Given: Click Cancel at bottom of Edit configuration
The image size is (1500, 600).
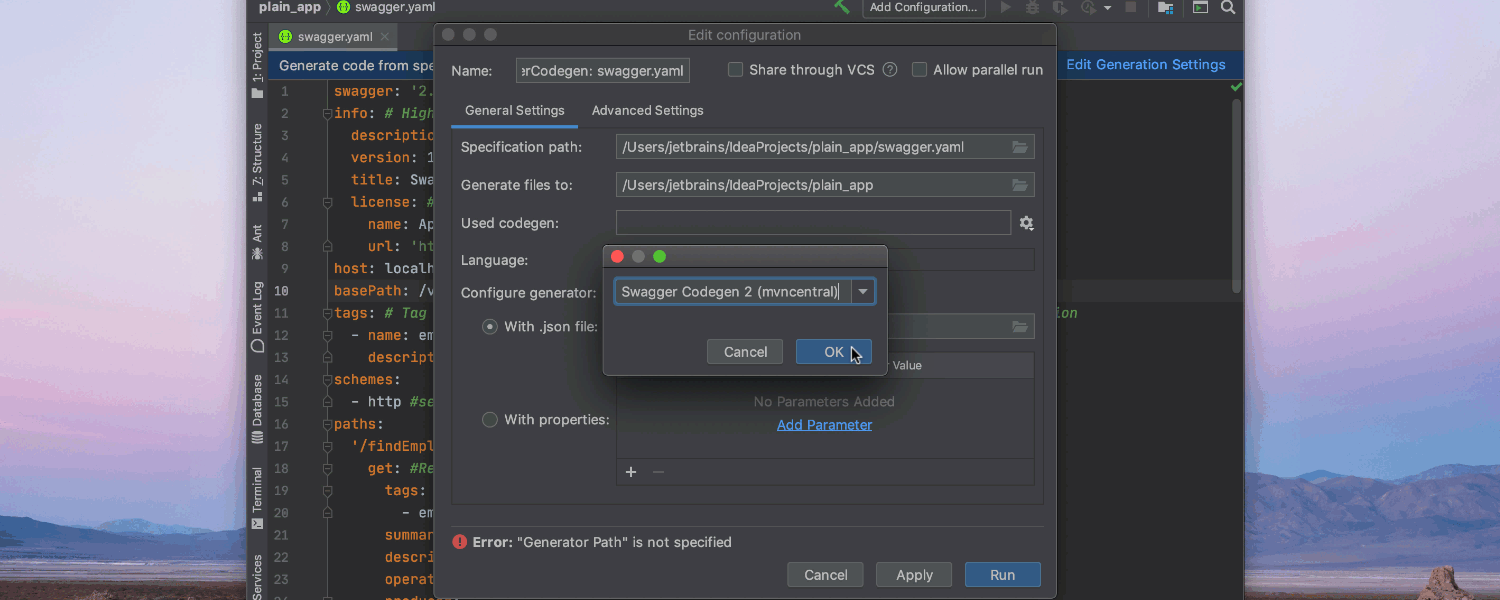Looking at the screenshot, I should 826,575.
